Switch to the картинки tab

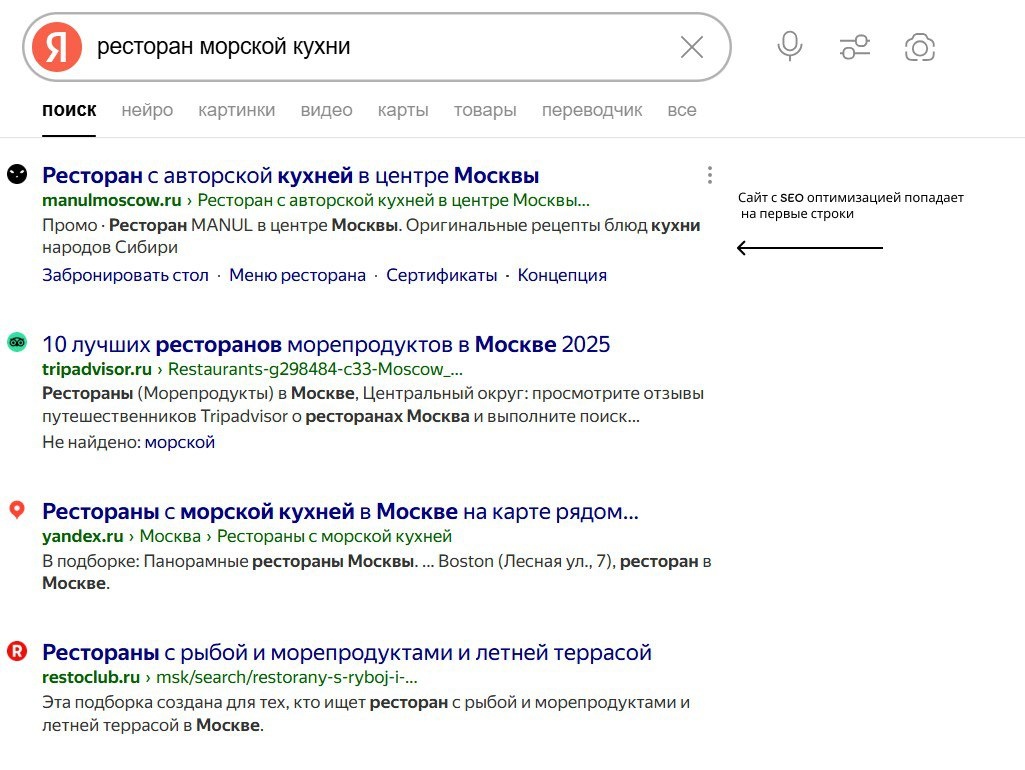coord(237,110)
